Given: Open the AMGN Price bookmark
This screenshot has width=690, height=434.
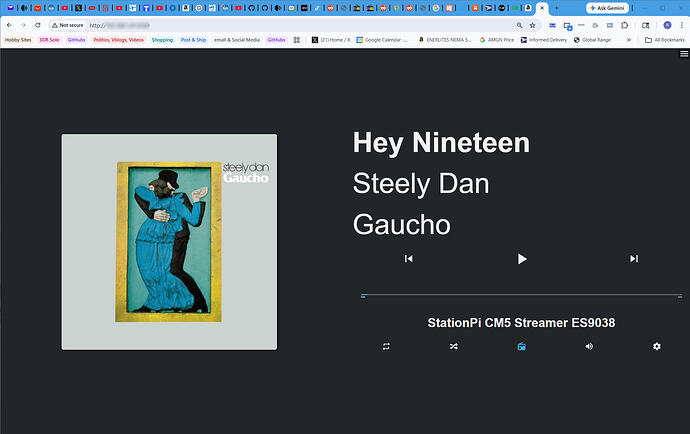Looking at the screenshot, I should [x=497, y=40].
